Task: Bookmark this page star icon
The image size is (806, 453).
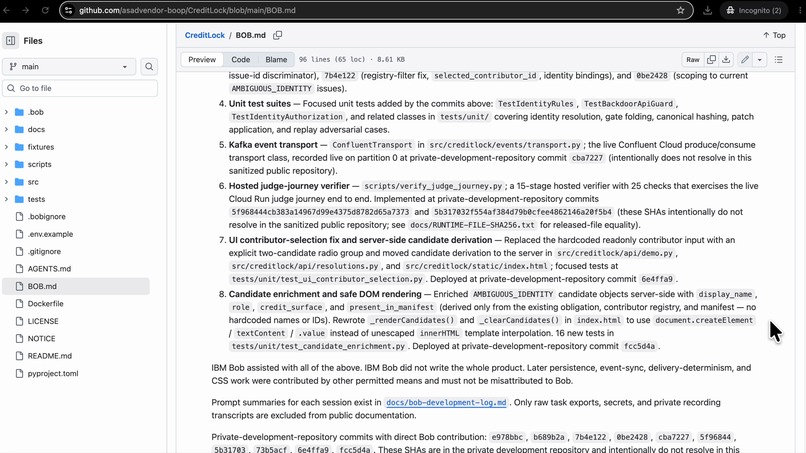Action: pos(681,10)
